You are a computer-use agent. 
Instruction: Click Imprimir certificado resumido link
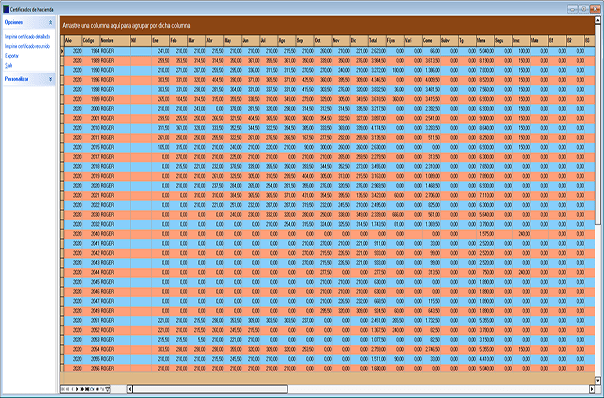27,46
